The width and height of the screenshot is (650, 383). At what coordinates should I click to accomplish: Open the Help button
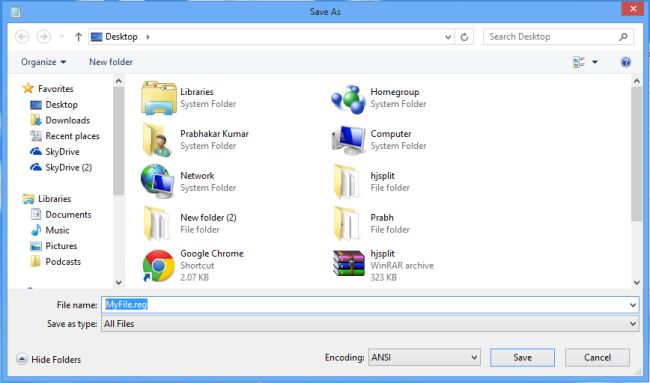coord(626,62)
